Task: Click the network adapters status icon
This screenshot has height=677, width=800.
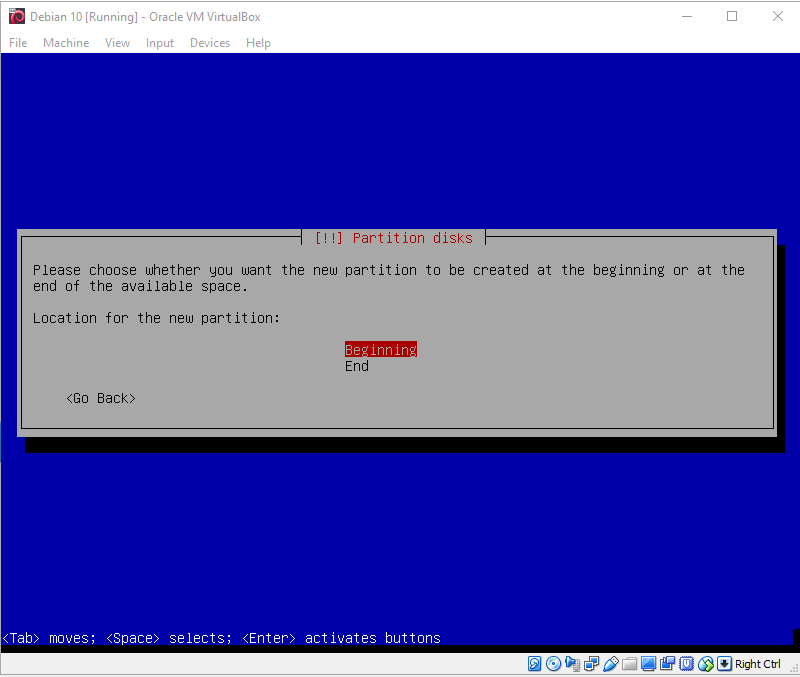Action: [x=591, y=664]
